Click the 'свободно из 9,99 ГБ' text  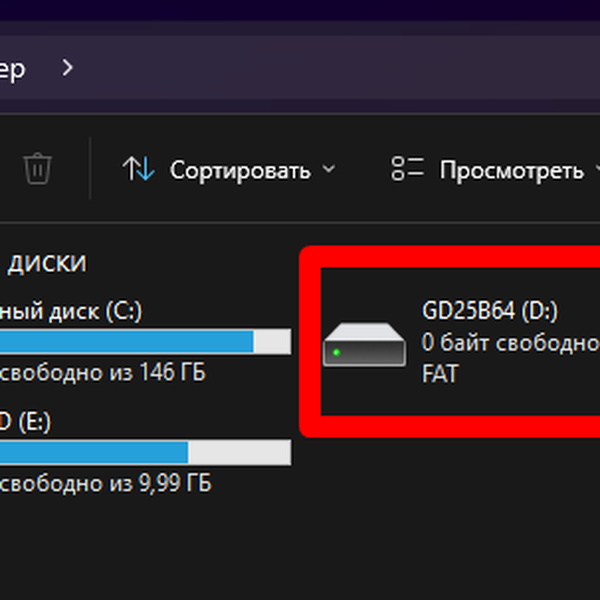106,484
